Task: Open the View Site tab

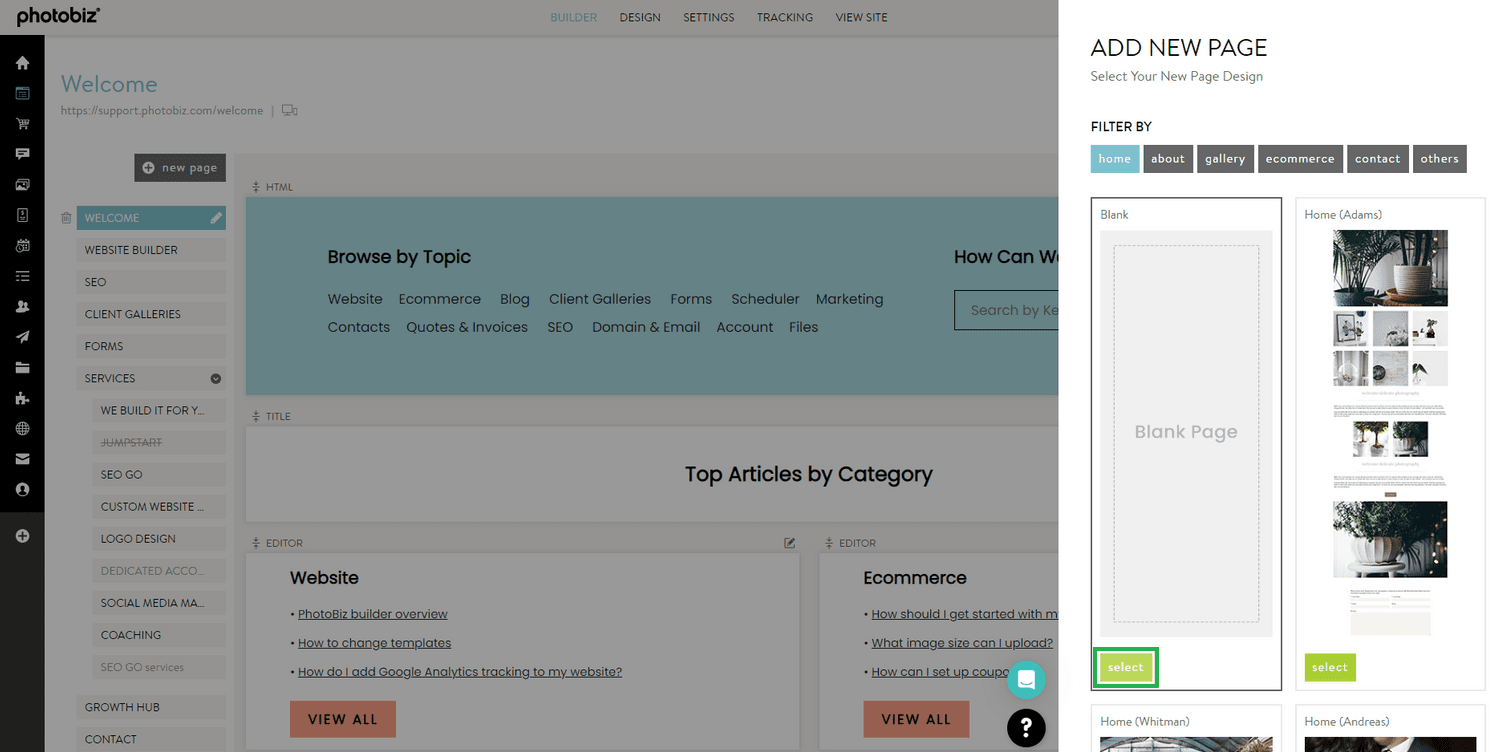Action: tap(861, 17)
